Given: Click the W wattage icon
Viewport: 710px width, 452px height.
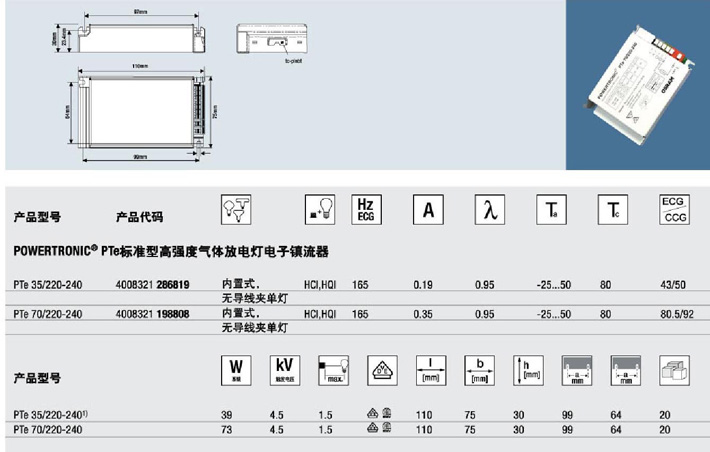Looking at the screenshot, I should click(233, 369).
